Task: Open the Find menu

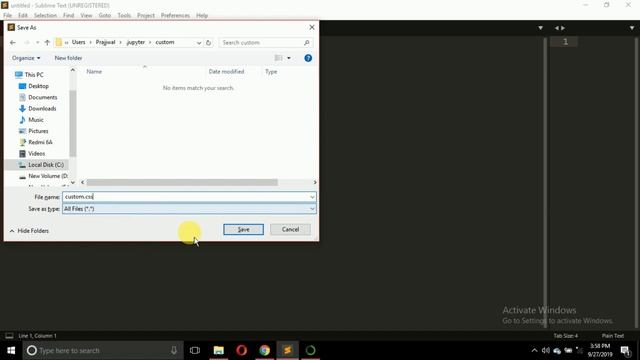Action: 69,15
